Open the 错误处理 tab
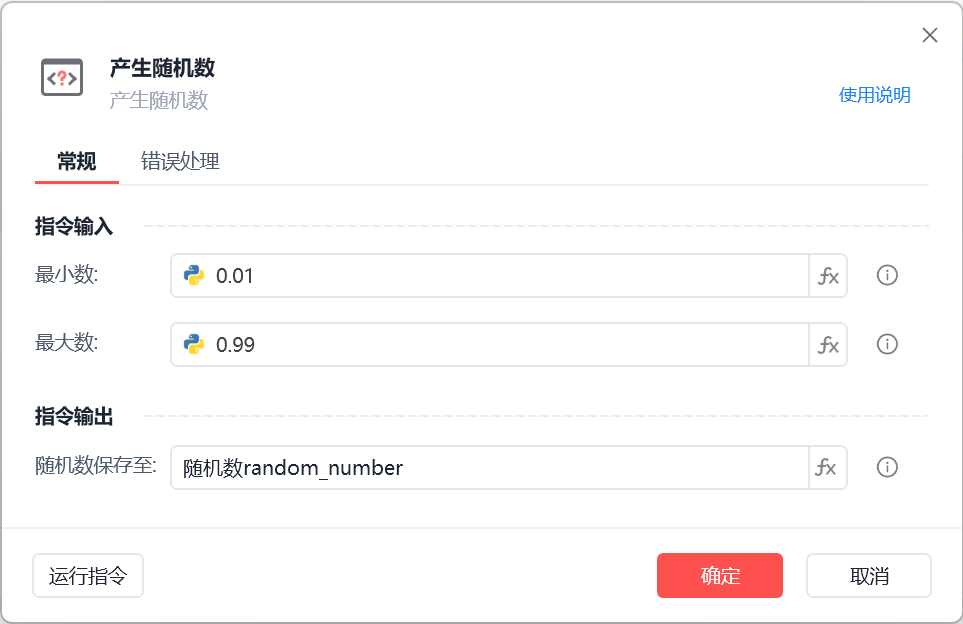The height and width of the screenshot is (624, 963). tap(180, 161)
